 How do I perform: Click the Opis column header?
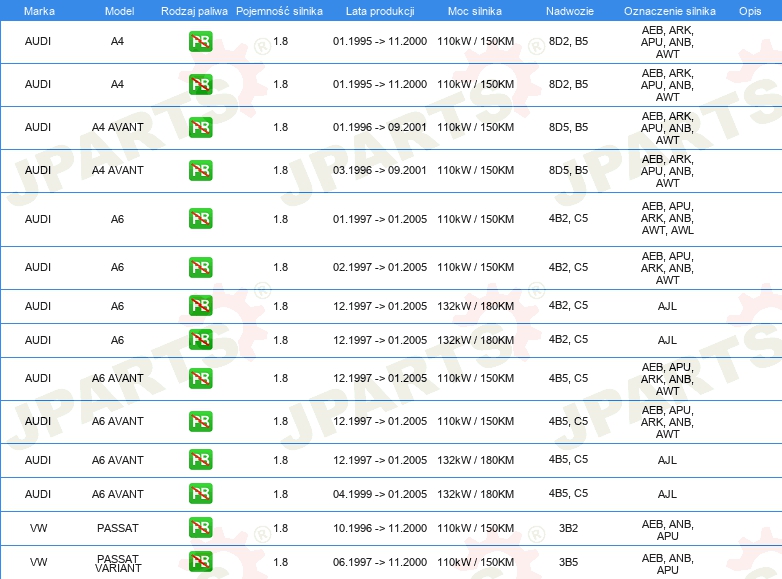(750, 11)
